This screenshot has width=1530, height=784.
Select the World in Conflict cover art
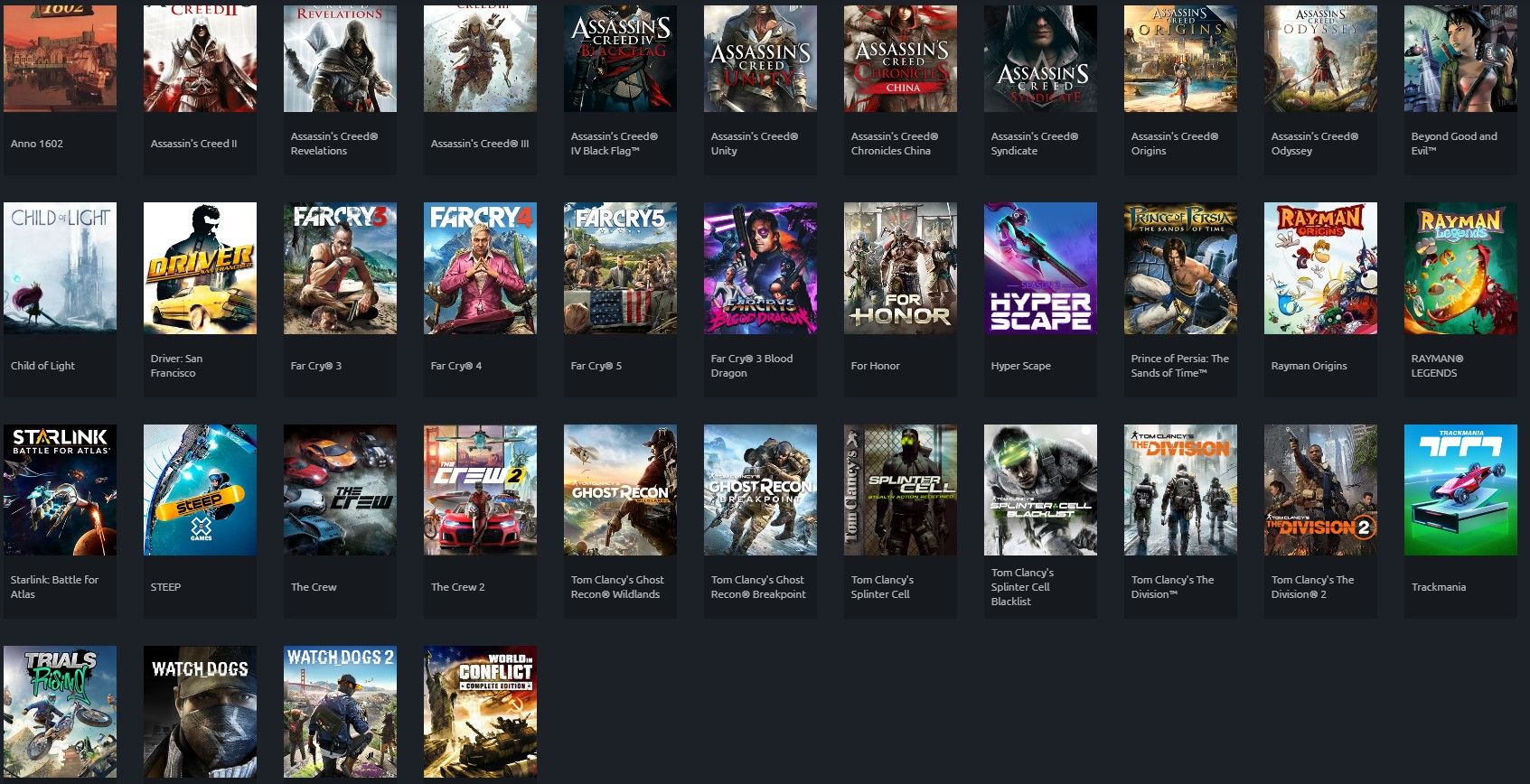click(480, 712)
